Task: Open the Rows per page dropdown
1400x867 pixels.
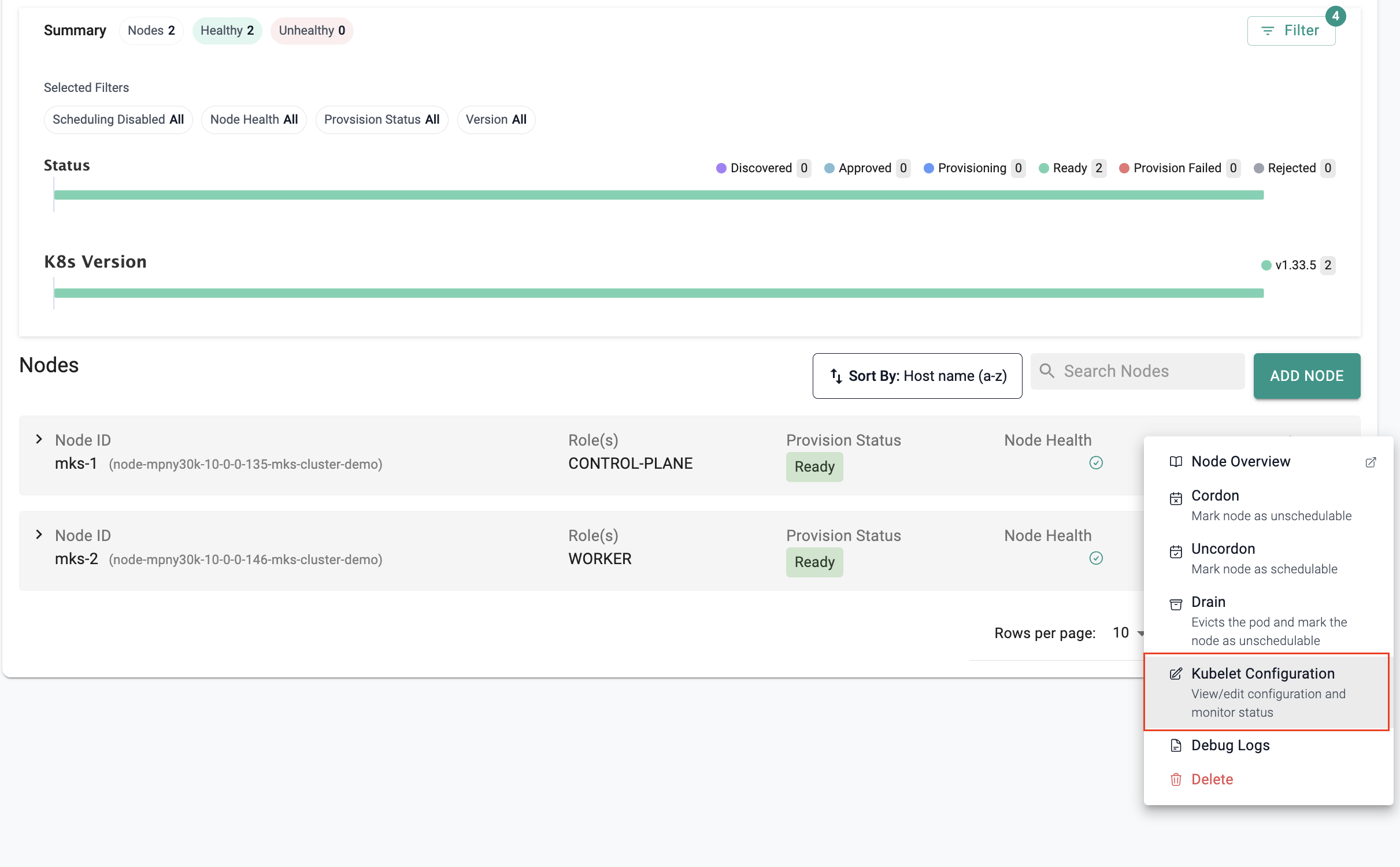Action: (x=1128, y=633)
